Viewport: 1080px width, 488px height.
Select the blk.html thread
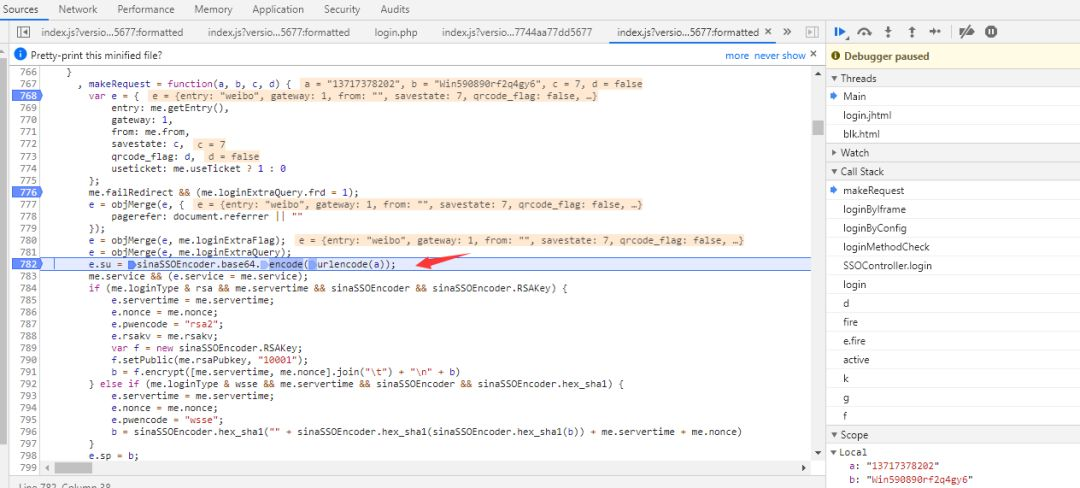point(861,134)
